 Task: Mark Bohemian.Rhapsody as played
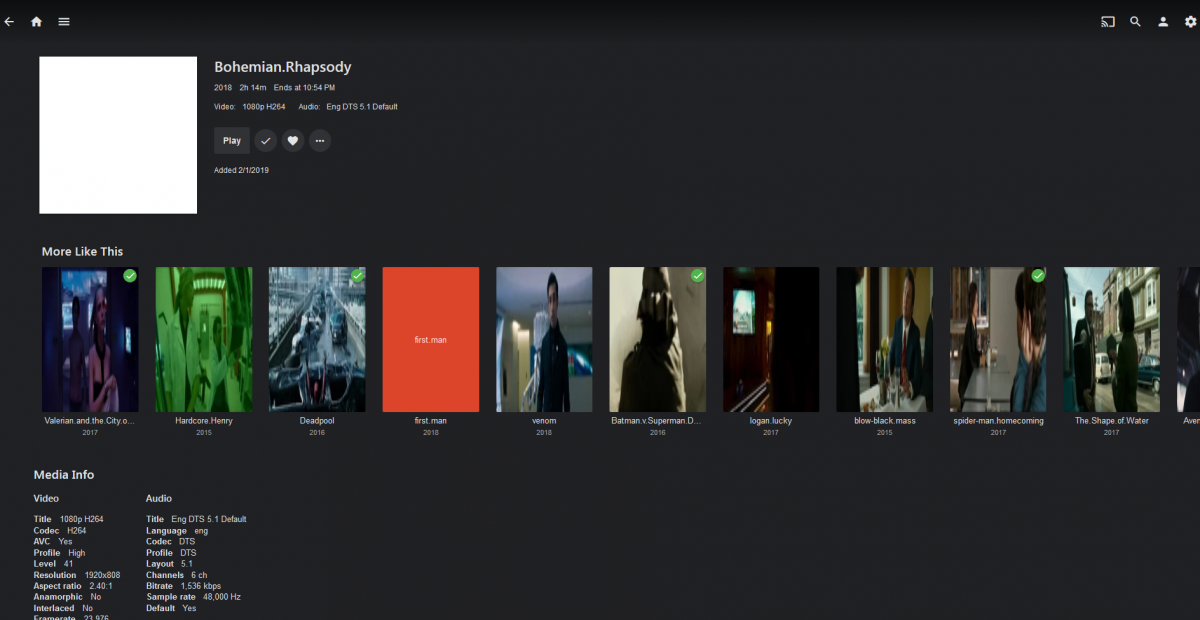tap(265, 141)
